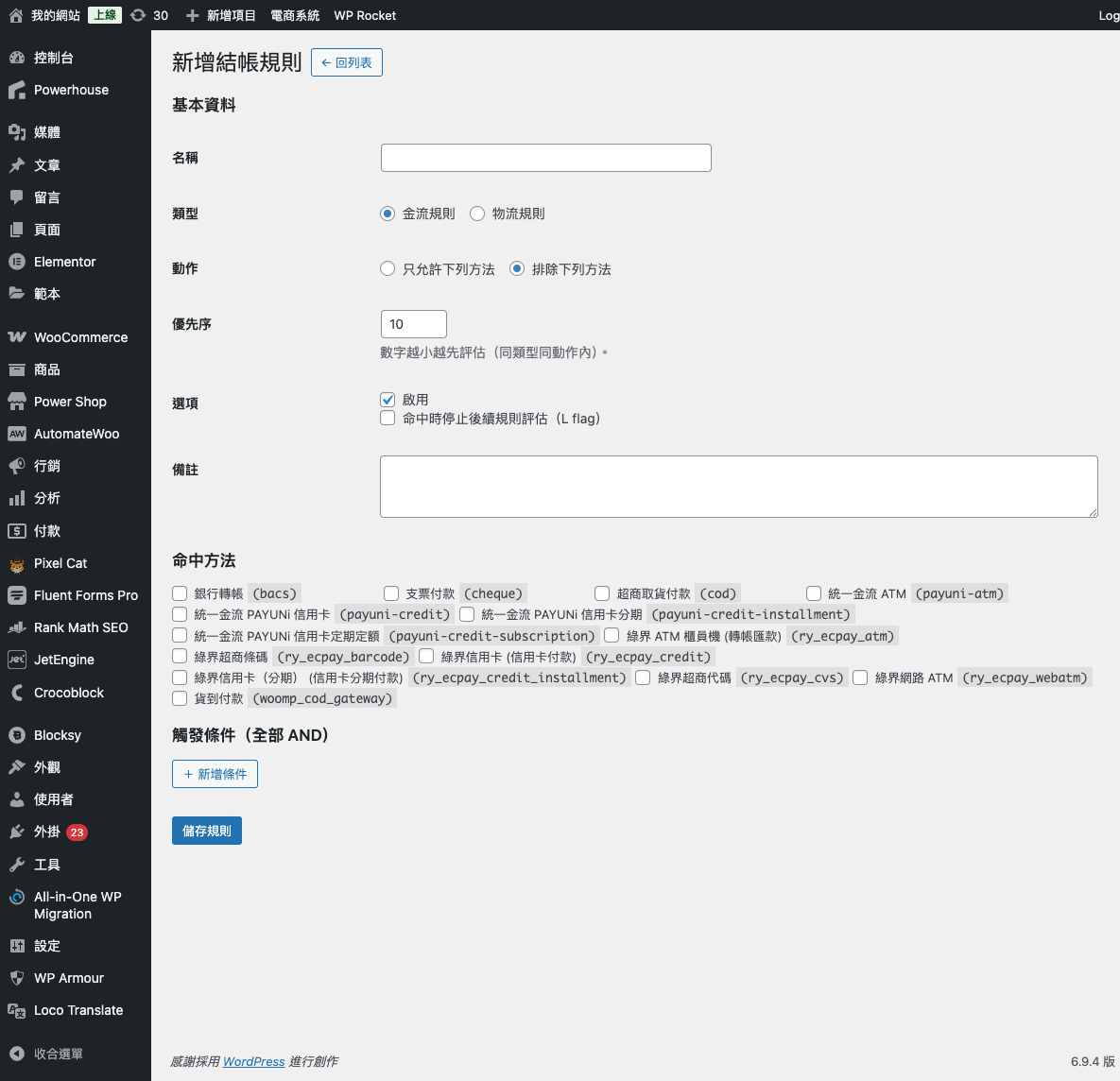The height and width of the screenshot is (1081, 1120).
Task: Click the 留言 comments bubble icon
Action: tap(17, 197)
